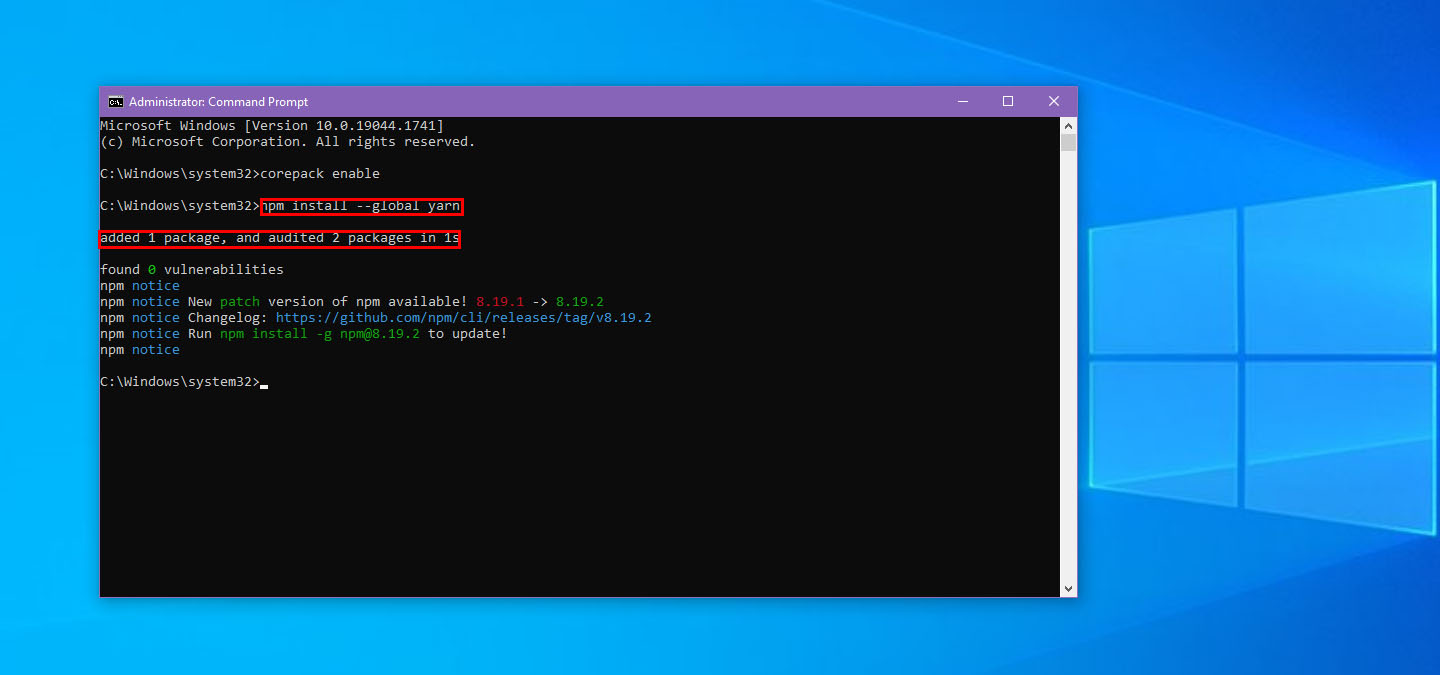Image resolution: width=1440 pixels, height=675 pixels.
Task: Click the scrollbar down arrow
Action: click(x=1068, y=588)
